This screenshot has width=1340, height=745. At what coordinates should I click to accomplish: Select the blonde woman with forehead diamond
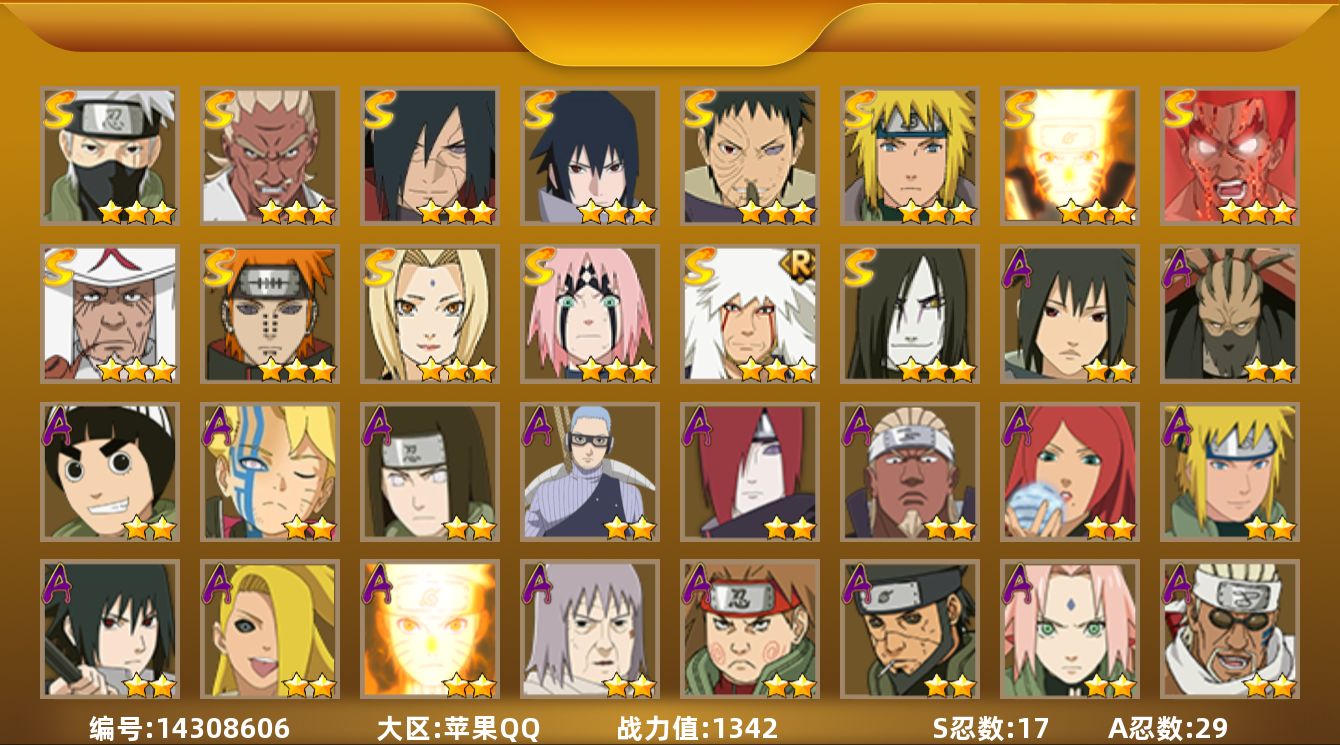click(x=430, y=314)
